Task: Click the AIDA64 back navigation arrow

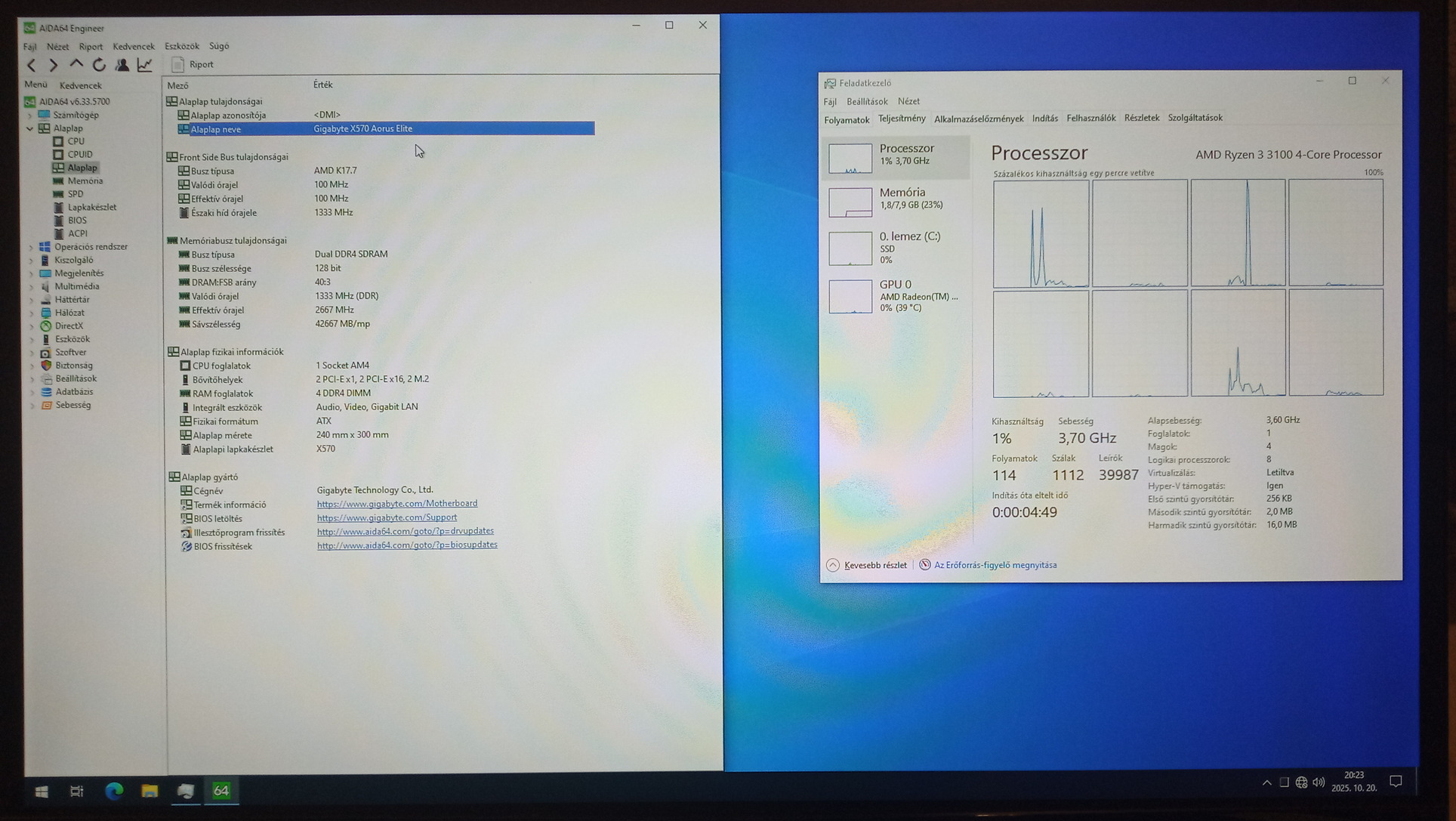Action: point(32,65)
